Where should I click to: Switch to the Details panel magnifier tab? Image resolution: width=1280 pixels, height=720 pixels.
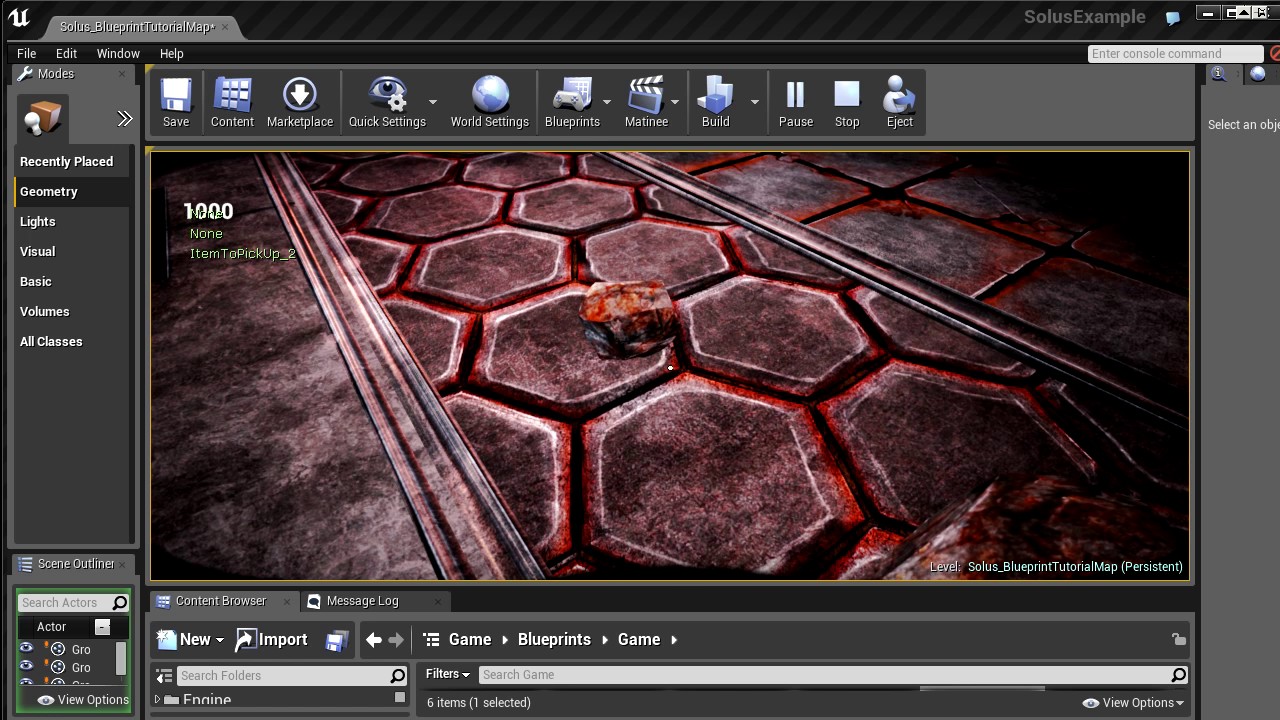[1219, 74]
